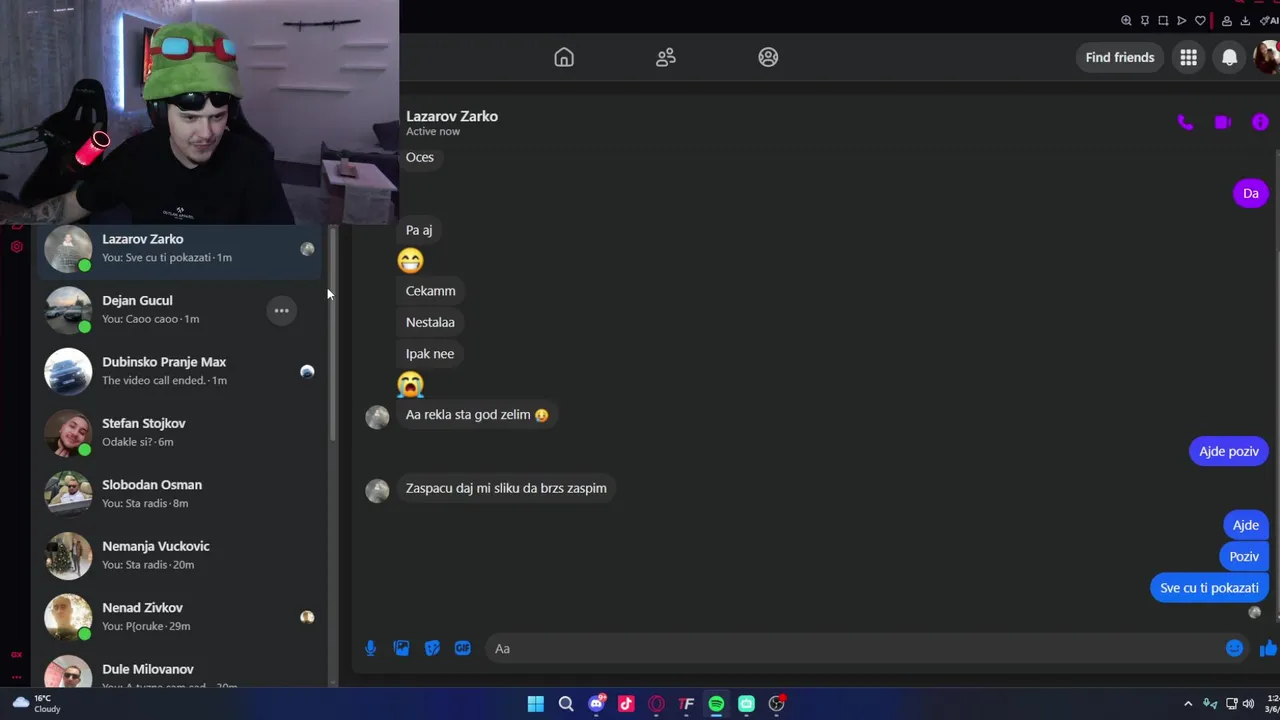Open the Stefan Stojkov conversation

(x=181, y=432)
